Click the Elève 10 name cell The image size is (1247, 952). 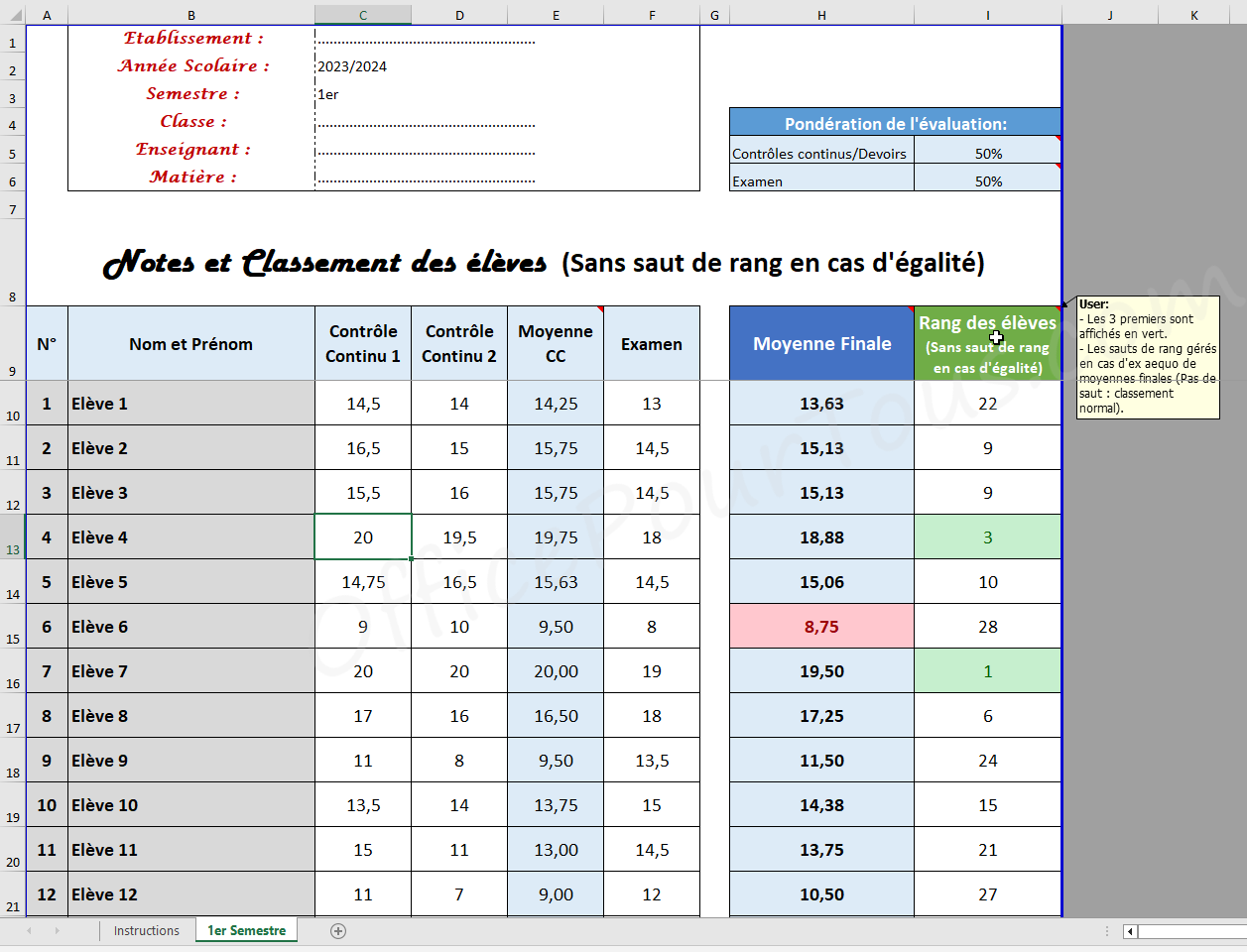point(190,805)
